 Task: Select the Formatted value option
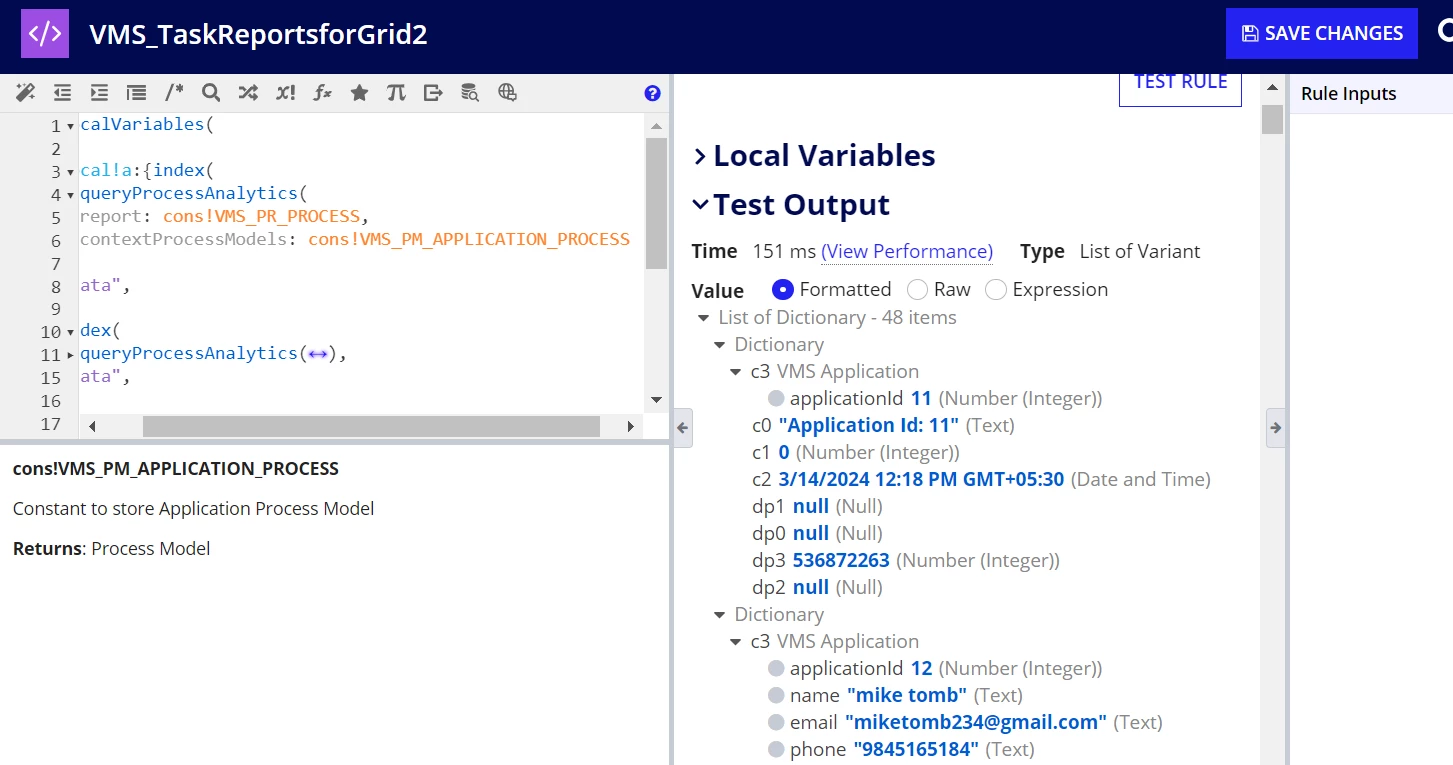tap(783, 289)
